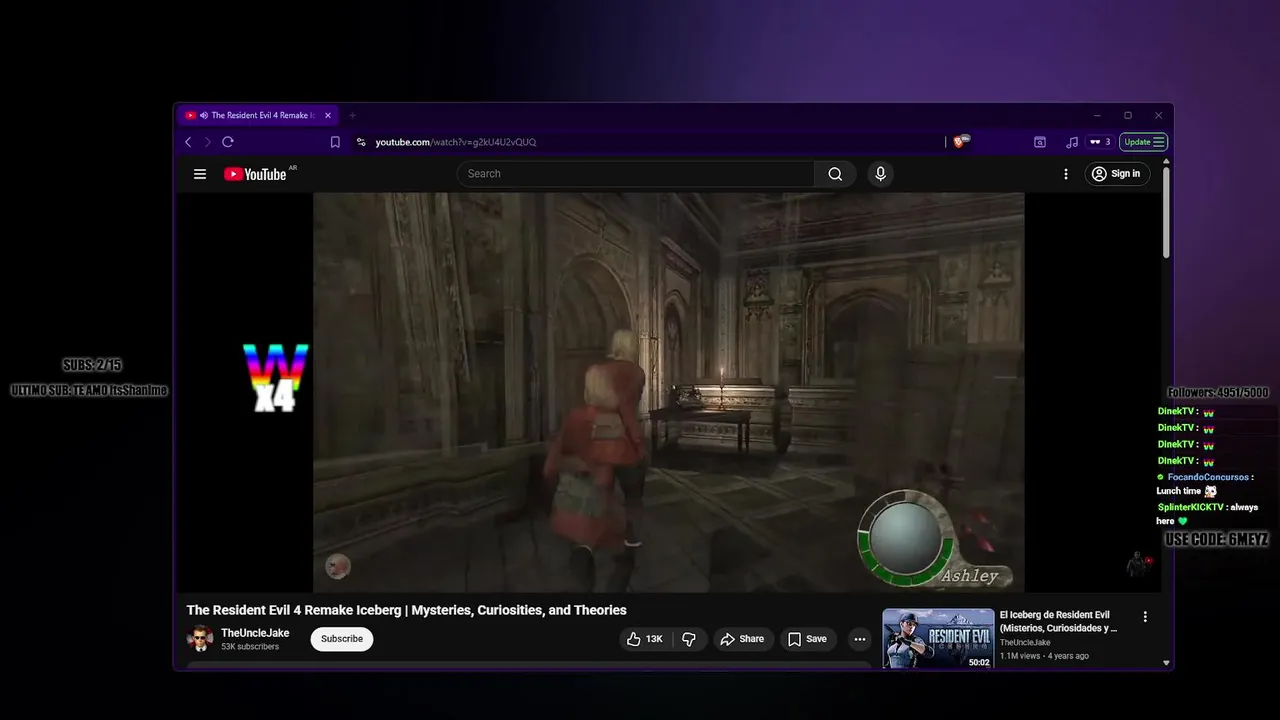Click the search magnifier button
Screen dimensions: 1280x720
(x=835, y=174)
